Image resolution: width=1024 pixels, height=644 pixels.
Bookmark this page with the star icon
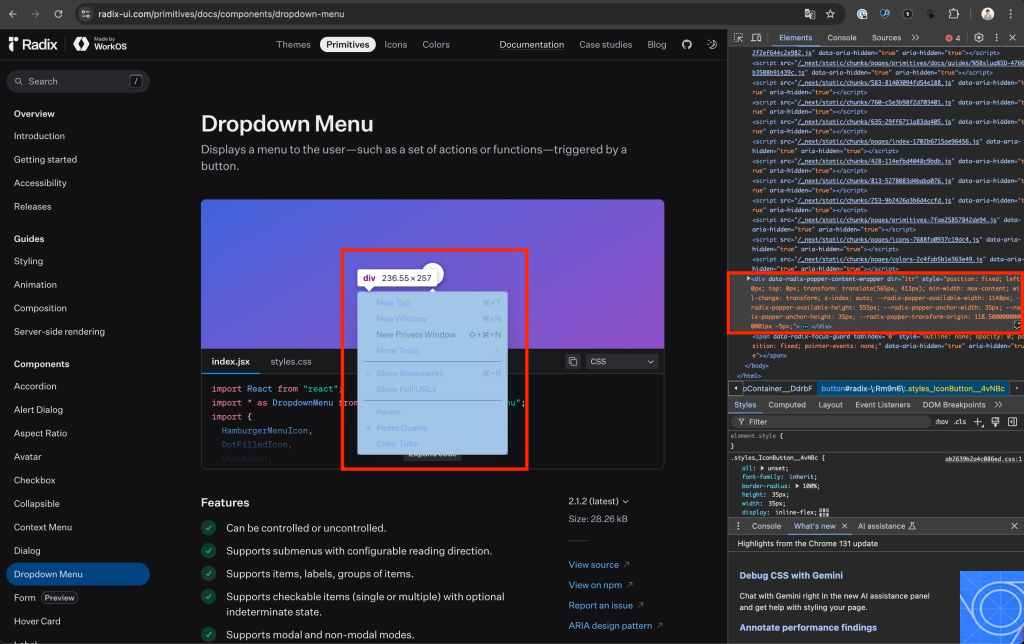tap(830, 14)
